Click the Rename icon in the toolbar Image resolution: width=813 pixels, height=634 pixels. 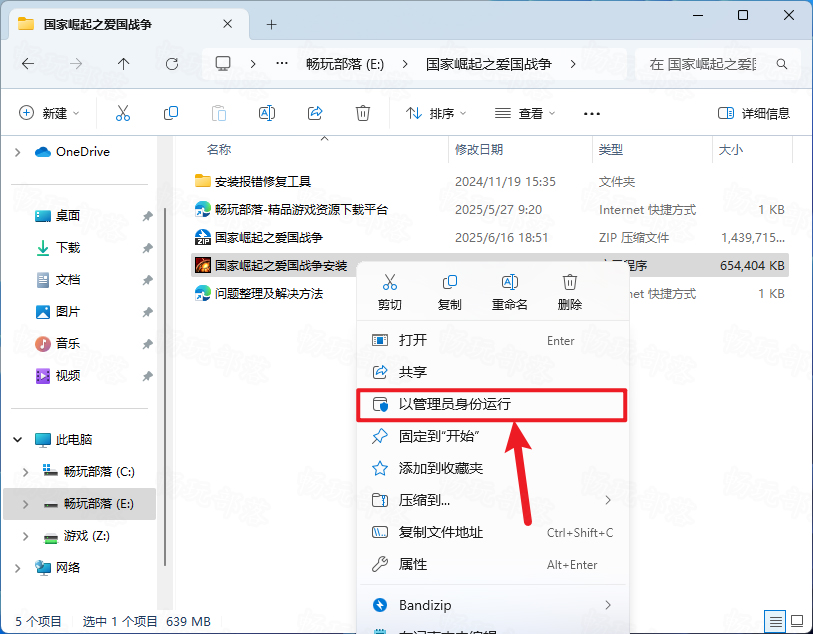tap(267, 113)
